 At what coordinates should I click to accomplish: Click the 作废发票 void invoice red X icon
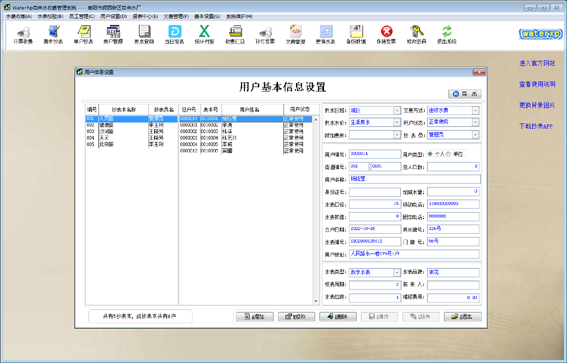386,34
